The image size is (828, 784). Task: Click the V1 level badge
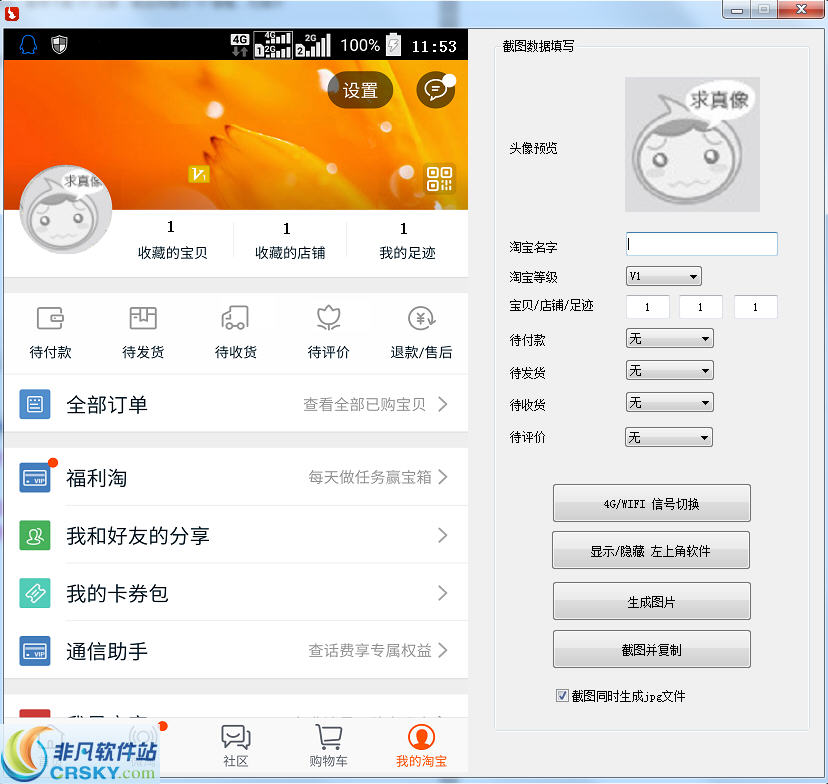(199, 174)
